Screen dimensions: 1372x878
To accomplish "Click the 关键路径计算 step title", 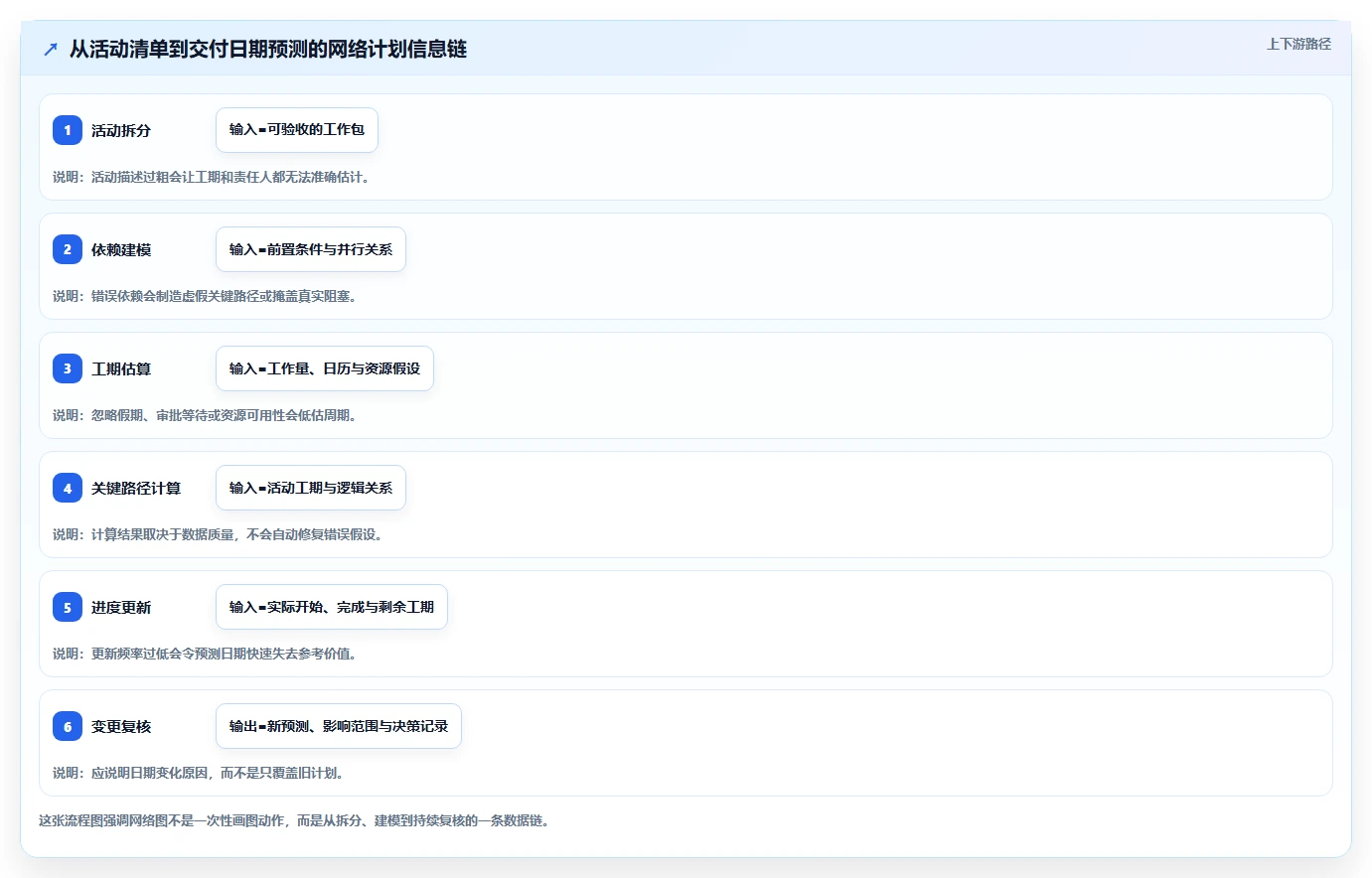I will (136, 488).
